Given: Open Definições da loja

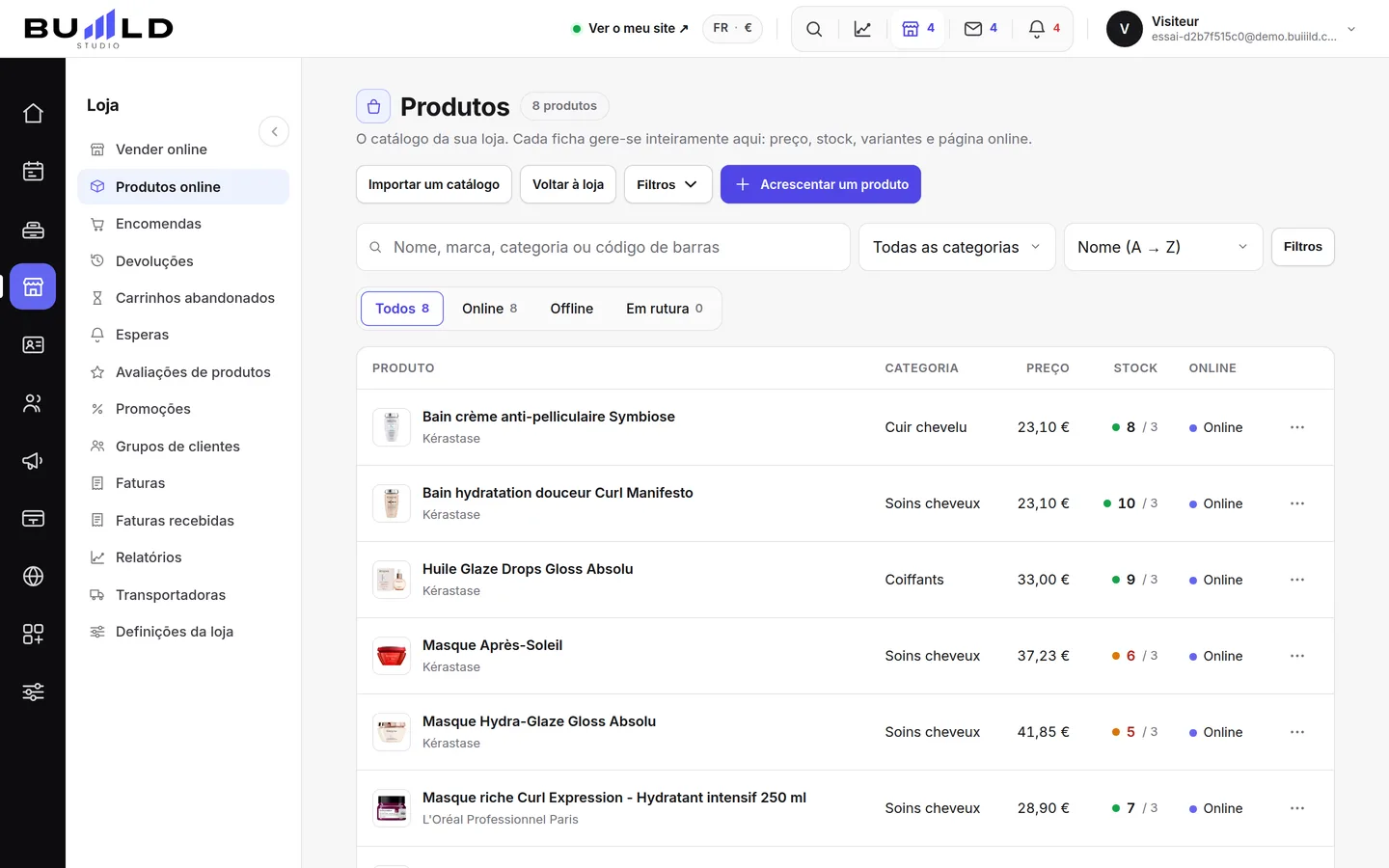Looking at the screenshot, I should (183, 632).
